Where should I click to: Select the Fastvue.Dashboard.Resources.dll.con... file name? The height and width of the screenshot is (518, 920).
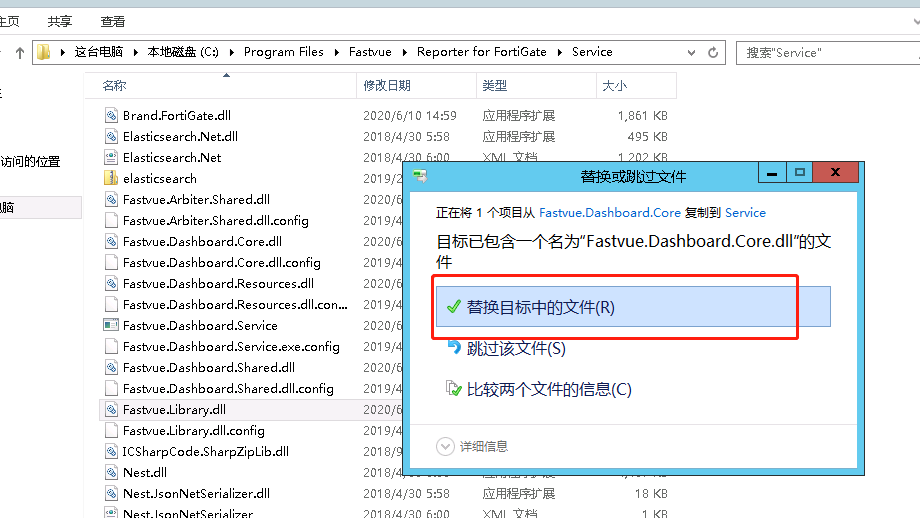pos(235,304)
